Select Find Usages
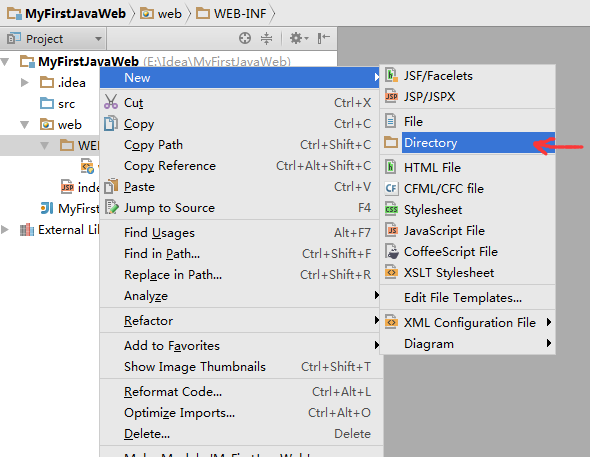590x457 pixels. tap(240, 232)
